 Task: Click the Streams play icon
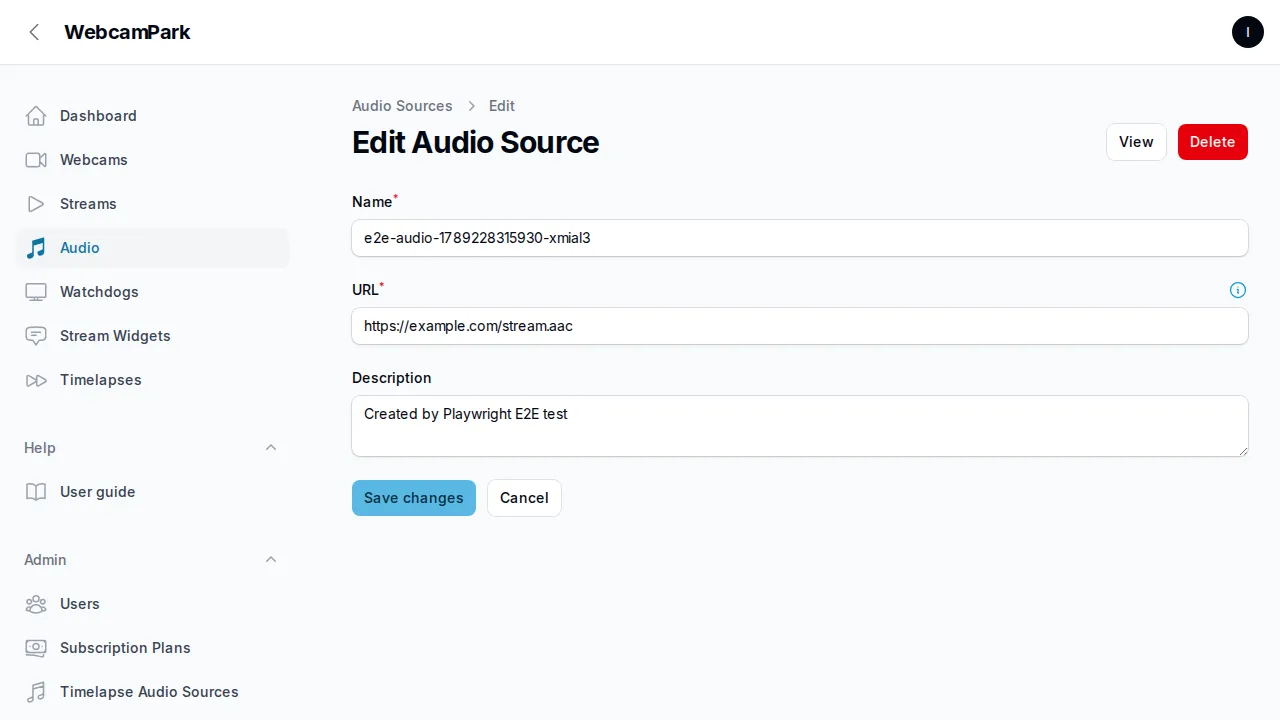36,204
